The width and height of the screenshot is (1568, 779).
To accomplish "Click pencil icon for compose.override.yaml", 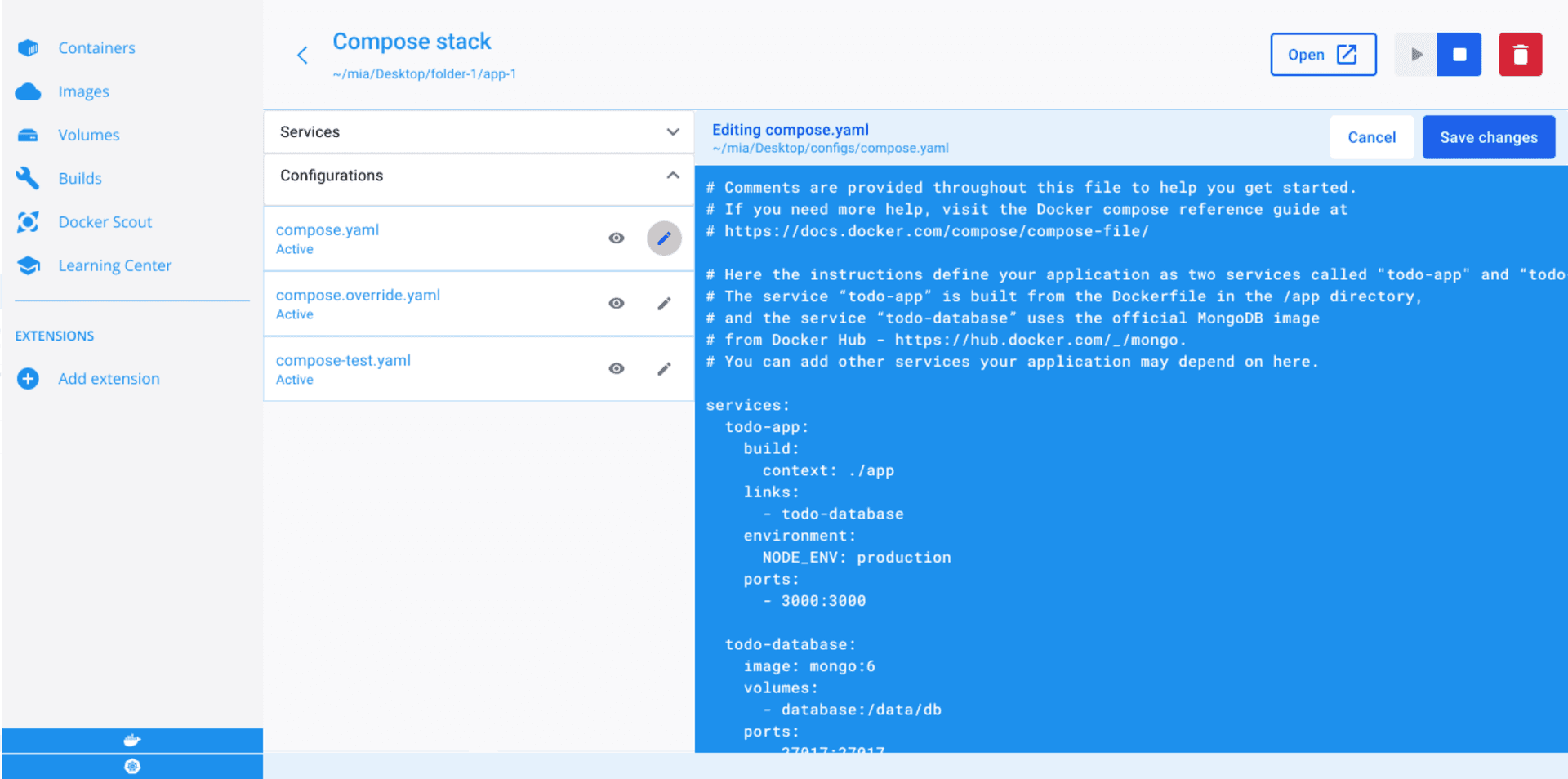I will click(664, 304).
